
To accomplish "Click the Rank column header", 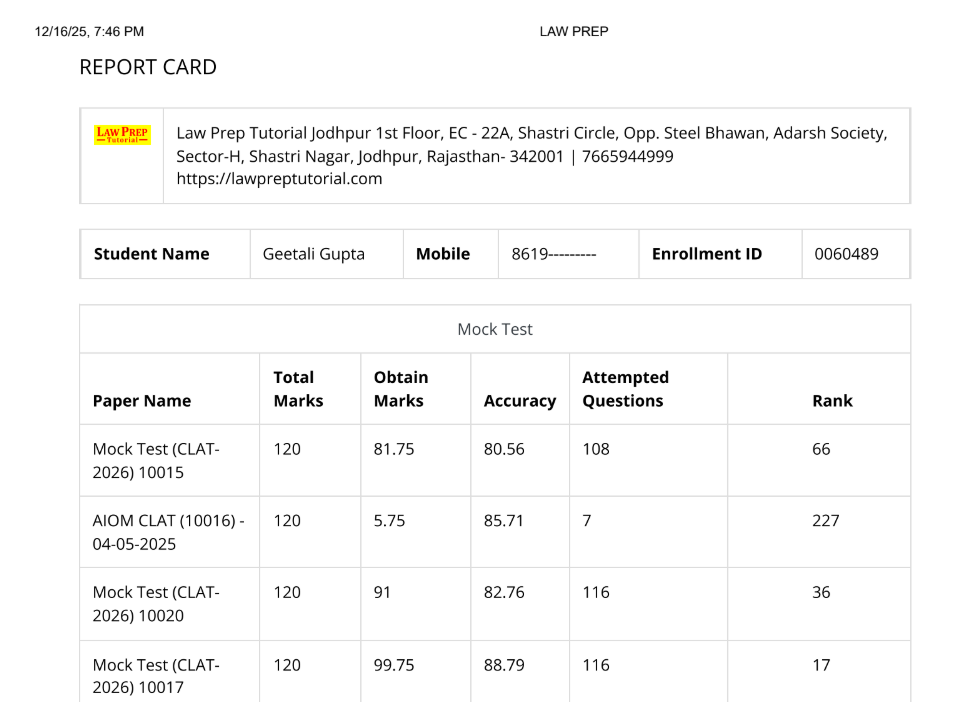I will (x=832, y=401).
